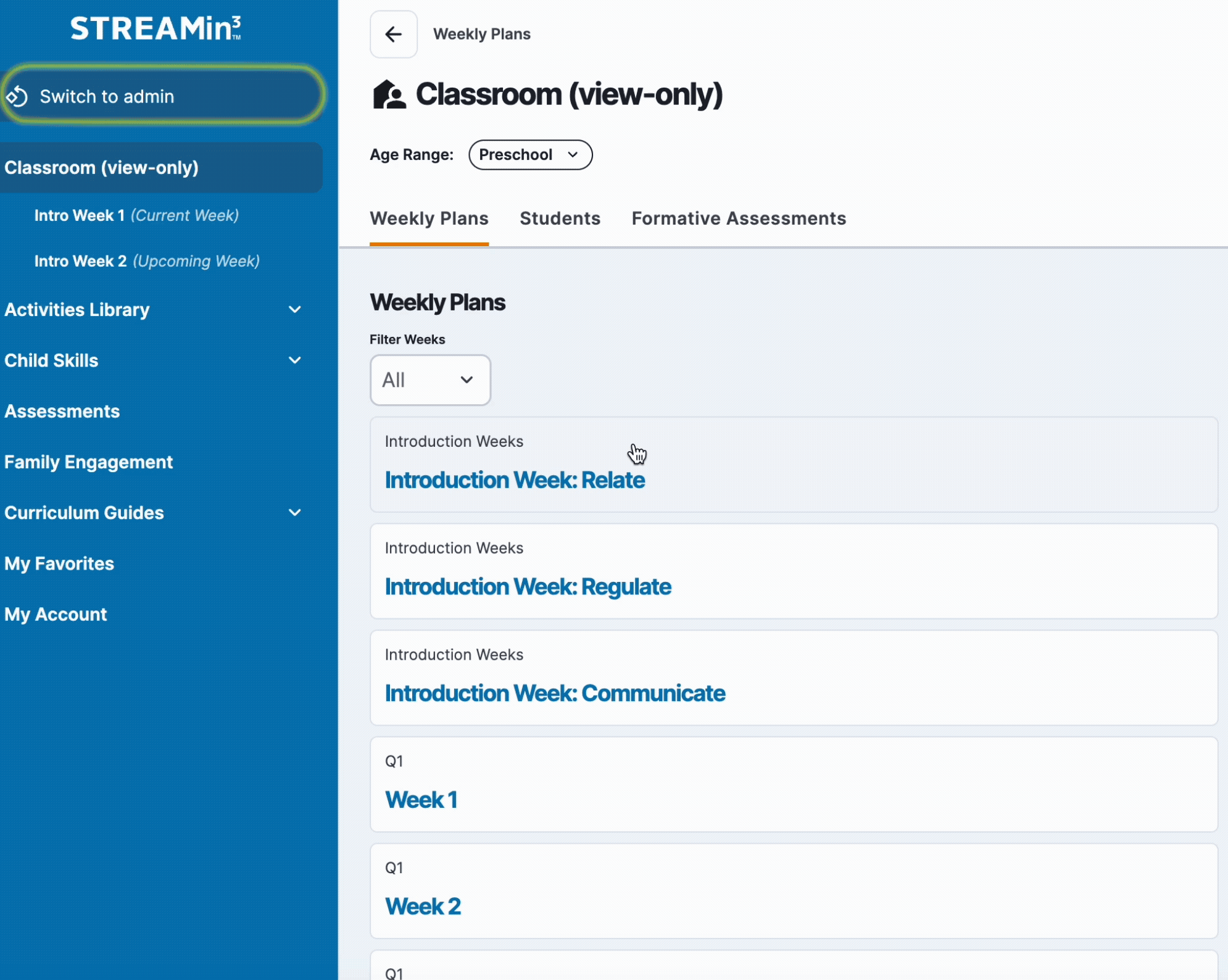The height and width of the screenshot is (980, 1228).
Task: Open Intro Week 2 upcoming week
Action: coord(147,261)
